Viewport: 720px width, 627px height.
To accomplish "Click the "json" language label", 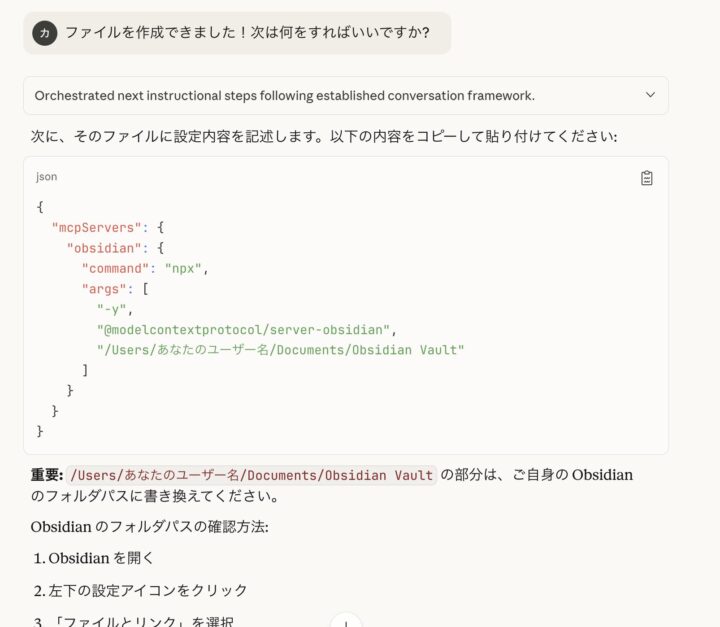I will click(x=47, y=177).
